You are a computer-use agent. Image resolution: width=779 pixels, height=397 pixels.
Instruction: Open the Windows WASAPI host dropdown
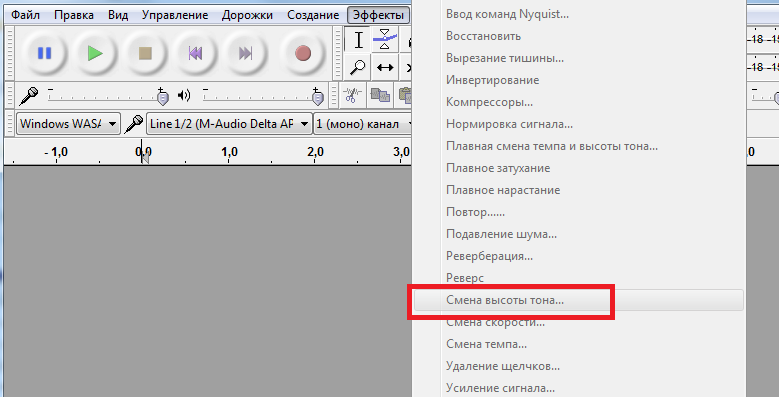[68, 124]
